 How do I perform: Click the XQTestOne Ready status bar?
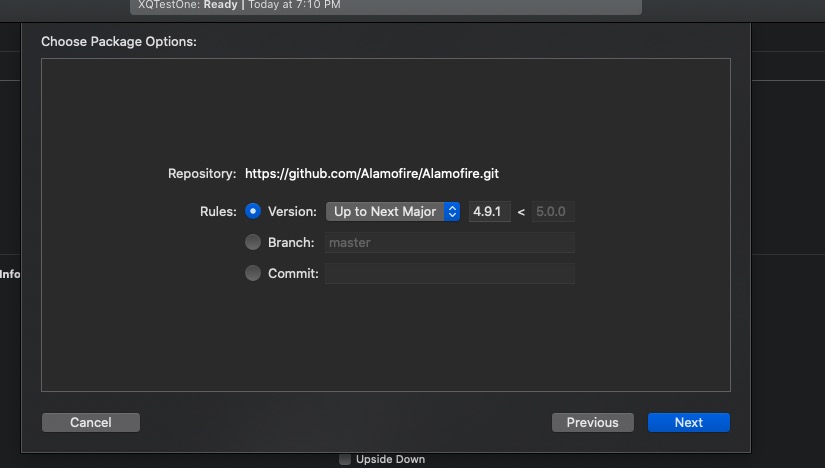(386, 5)
